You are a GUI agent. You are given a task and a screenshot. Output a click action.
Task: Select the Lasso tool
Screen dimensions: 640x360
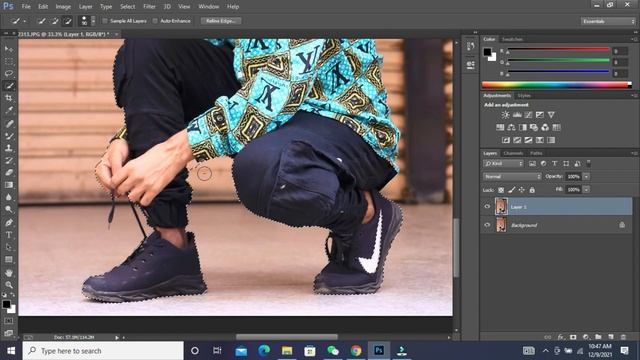[x=9, y=73]
